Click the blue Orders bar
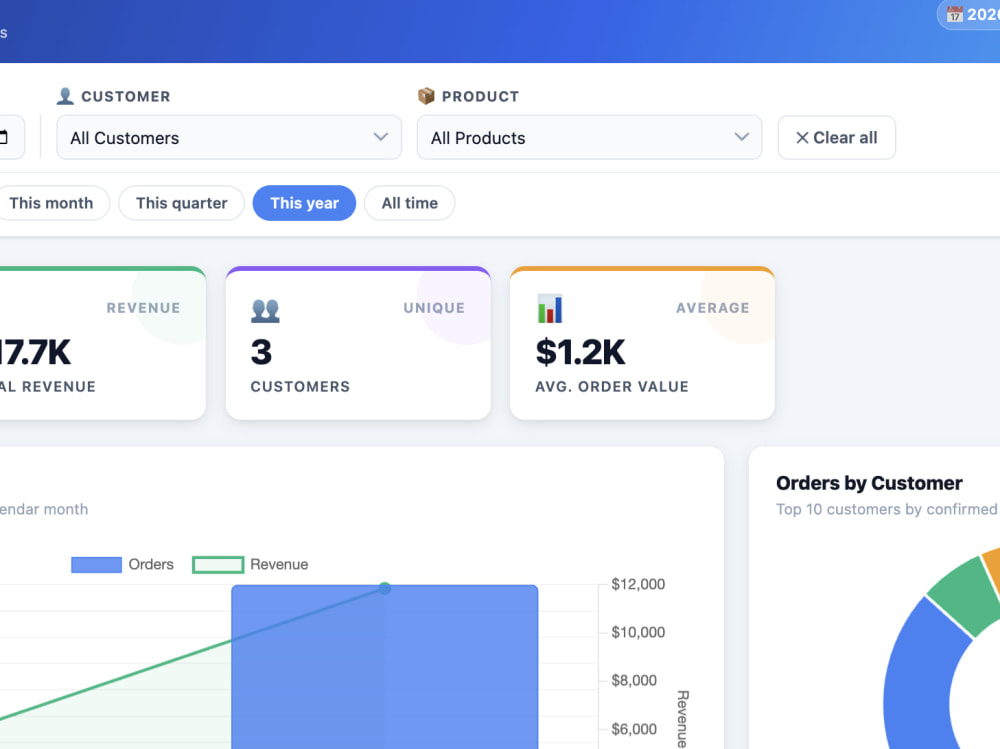Screen dimensions: 1000x749 coord(385,667)
